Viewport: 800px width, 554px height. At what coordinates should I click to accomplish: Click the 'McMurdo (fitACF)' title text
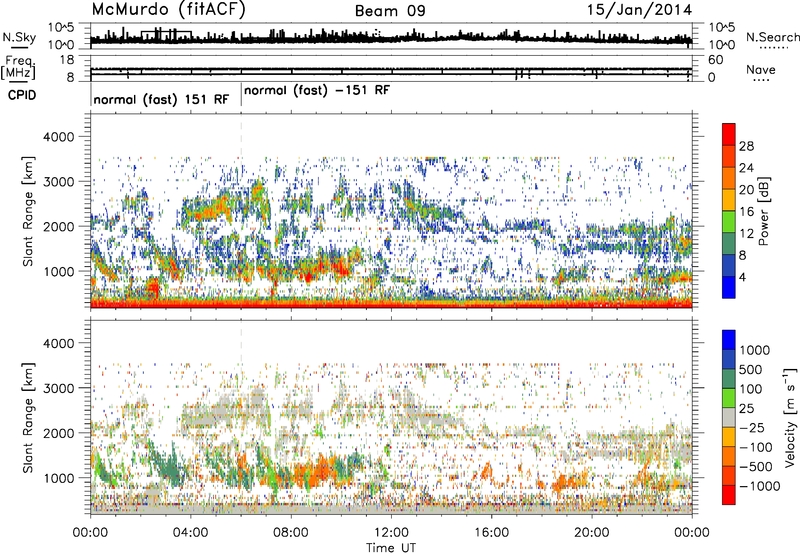coord(168,9)
